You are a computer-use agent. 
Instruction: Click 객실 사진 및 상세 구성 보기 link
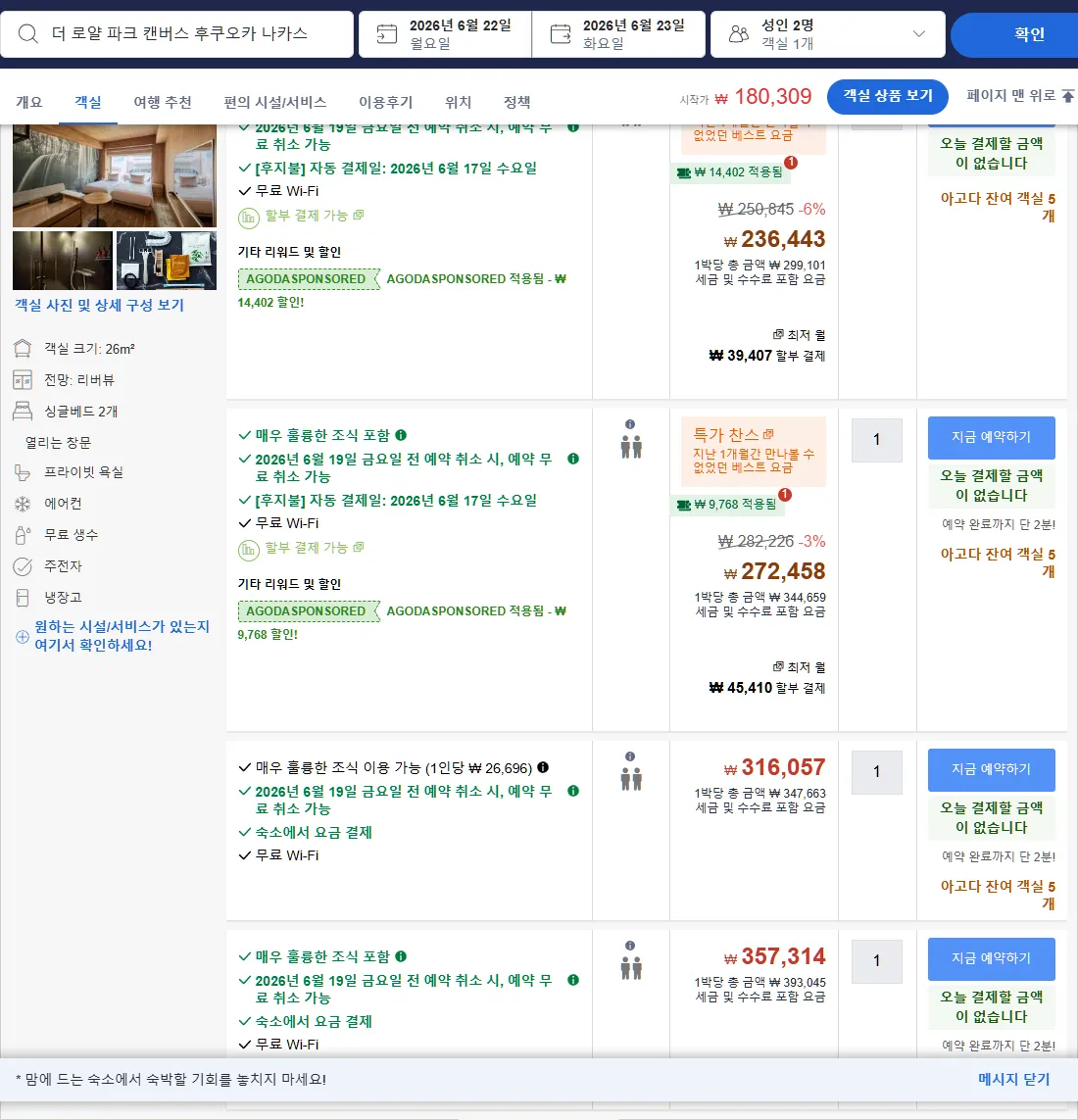pos(99,305)
